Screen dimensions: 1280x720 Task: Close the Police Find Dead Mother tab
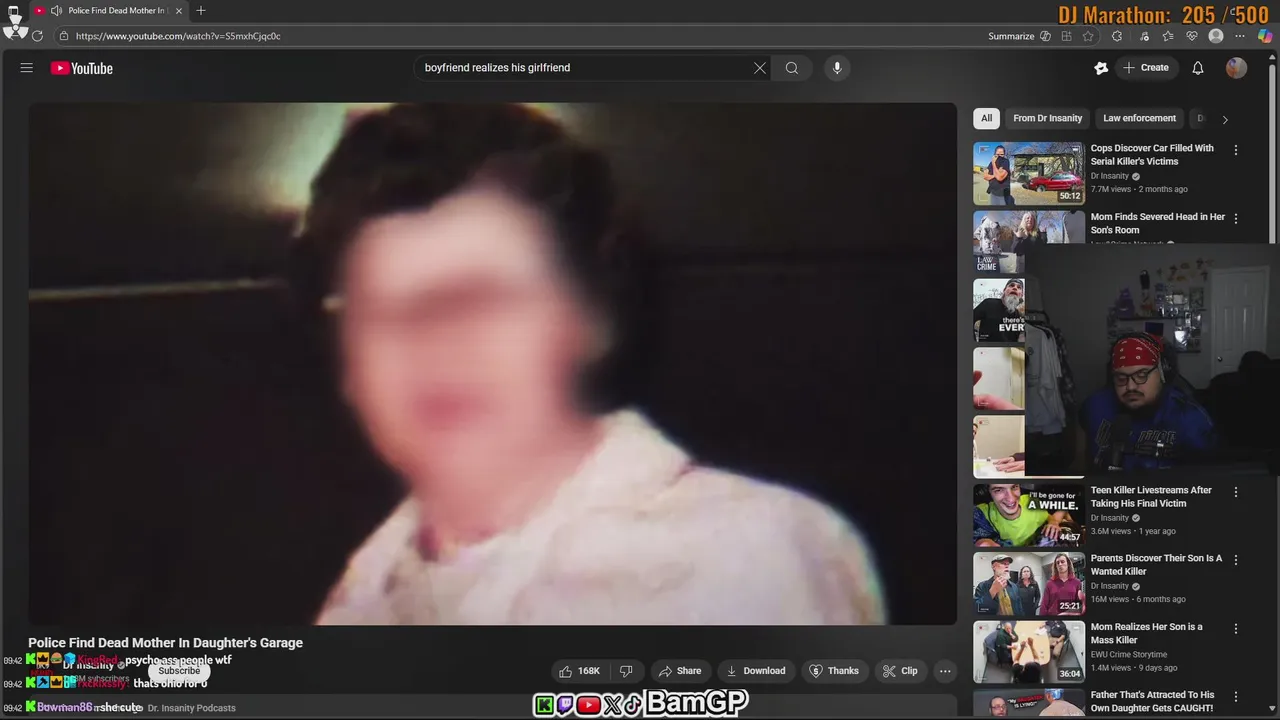click(x=179, y=11)
